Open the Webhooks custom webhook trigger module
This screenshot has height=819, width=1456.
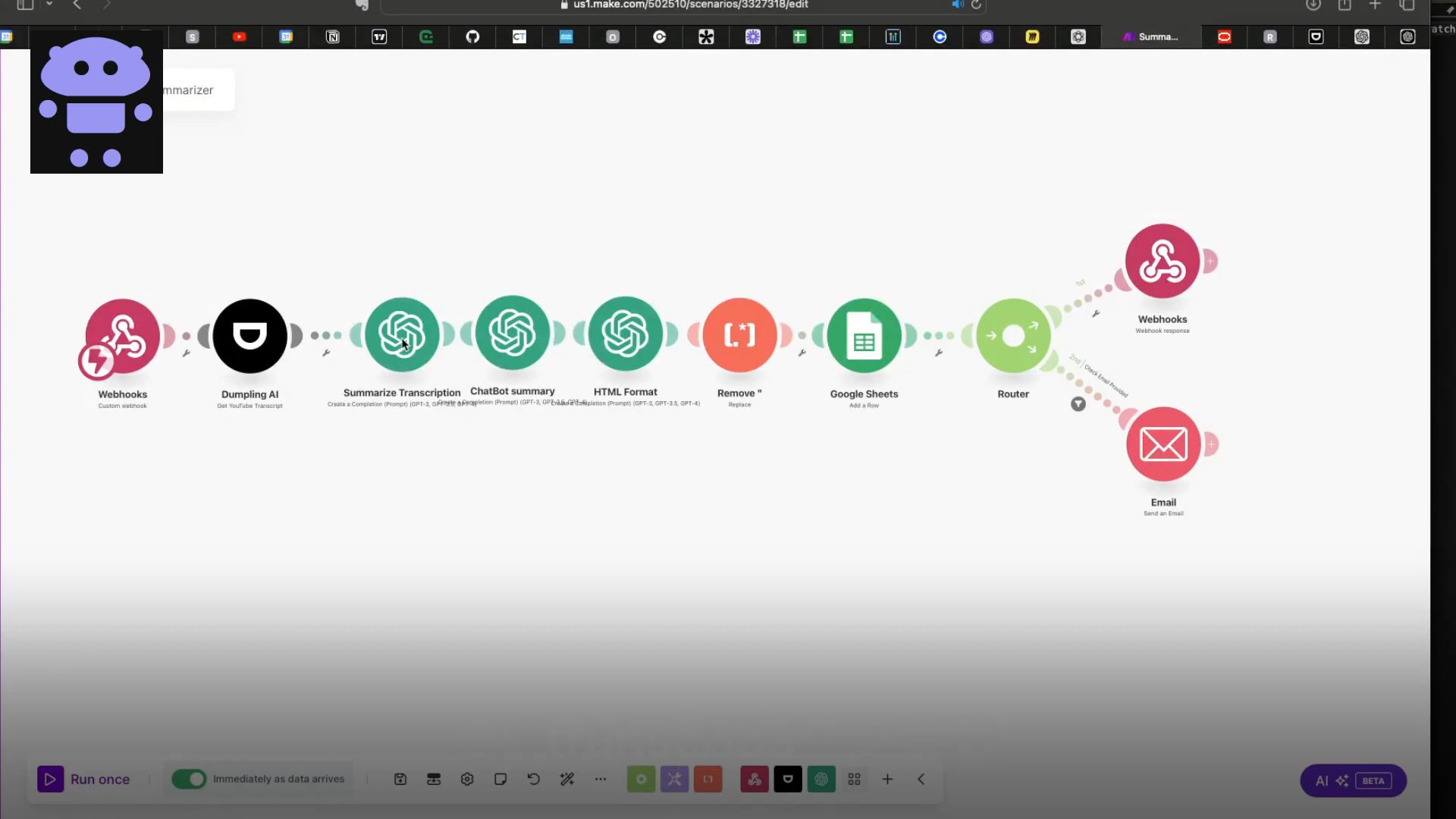(123, 336)
